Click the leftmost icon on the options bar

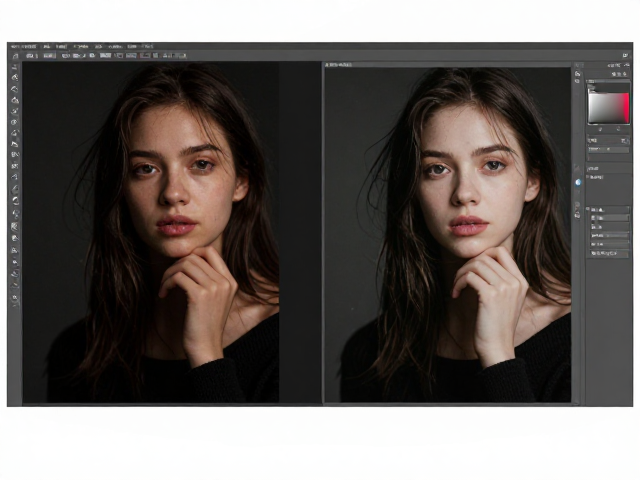(x=15, y=56)
